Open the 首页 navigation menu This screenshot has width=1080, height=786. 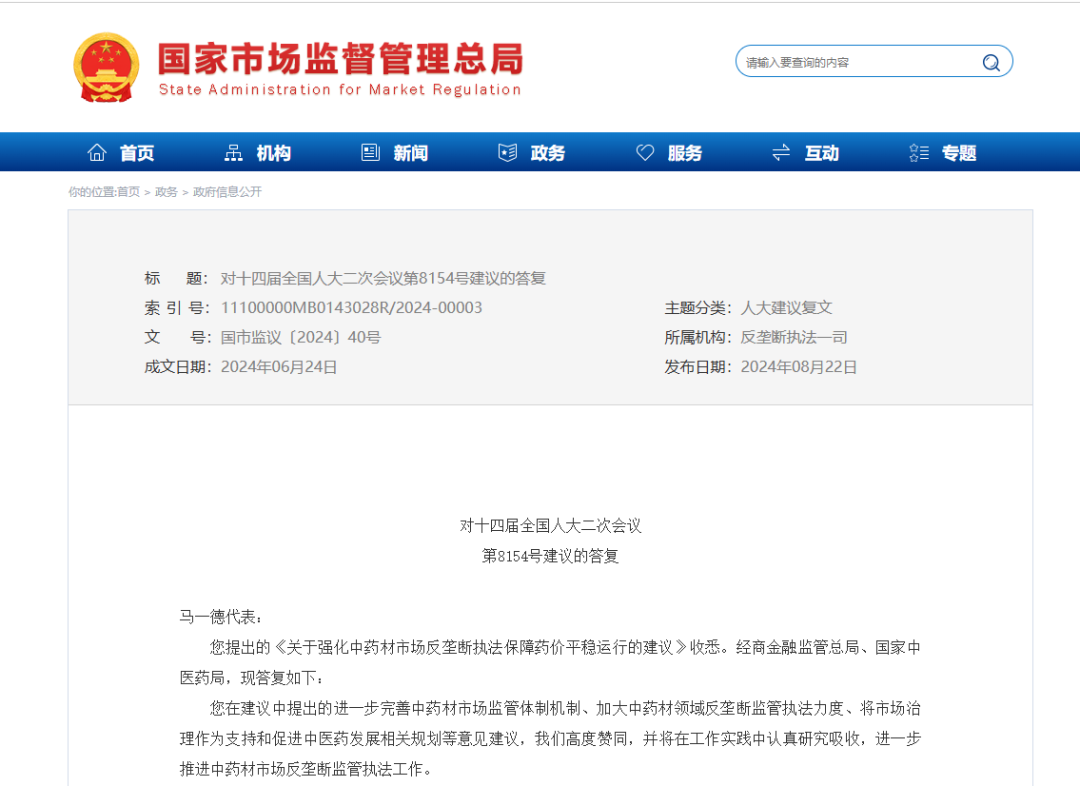tap(138, 152)
